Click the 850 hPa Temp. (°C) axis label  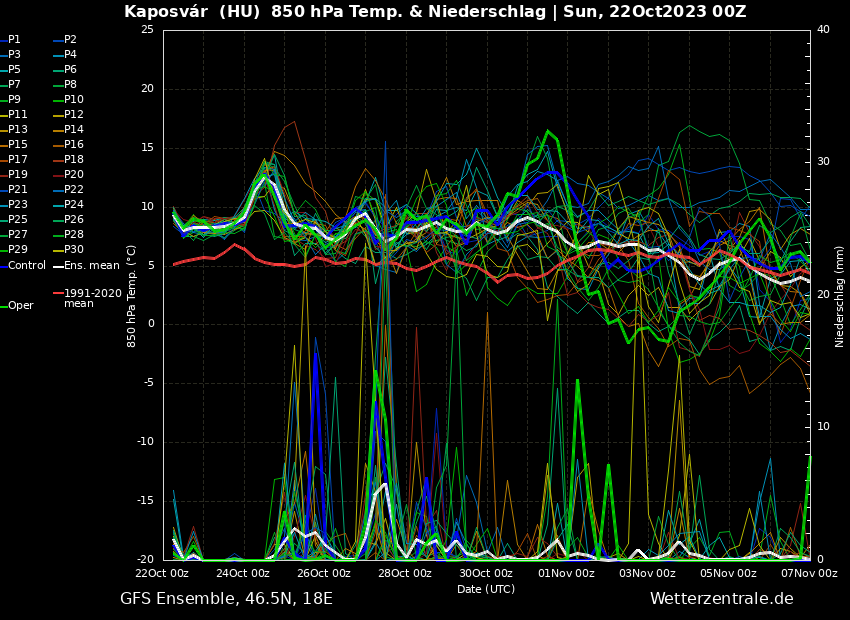click(132, 296)
